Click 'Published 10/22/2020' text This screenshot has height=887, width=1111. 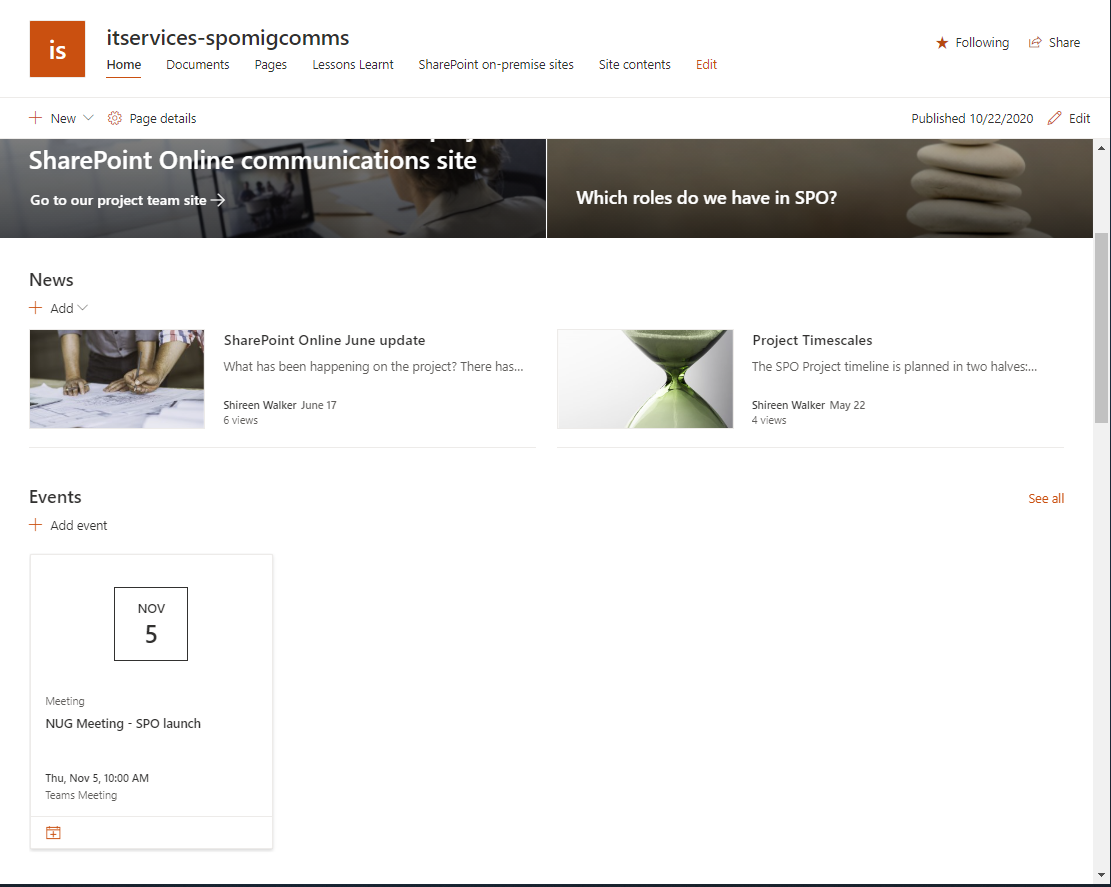pyautogui.click(x=972, y=118)
